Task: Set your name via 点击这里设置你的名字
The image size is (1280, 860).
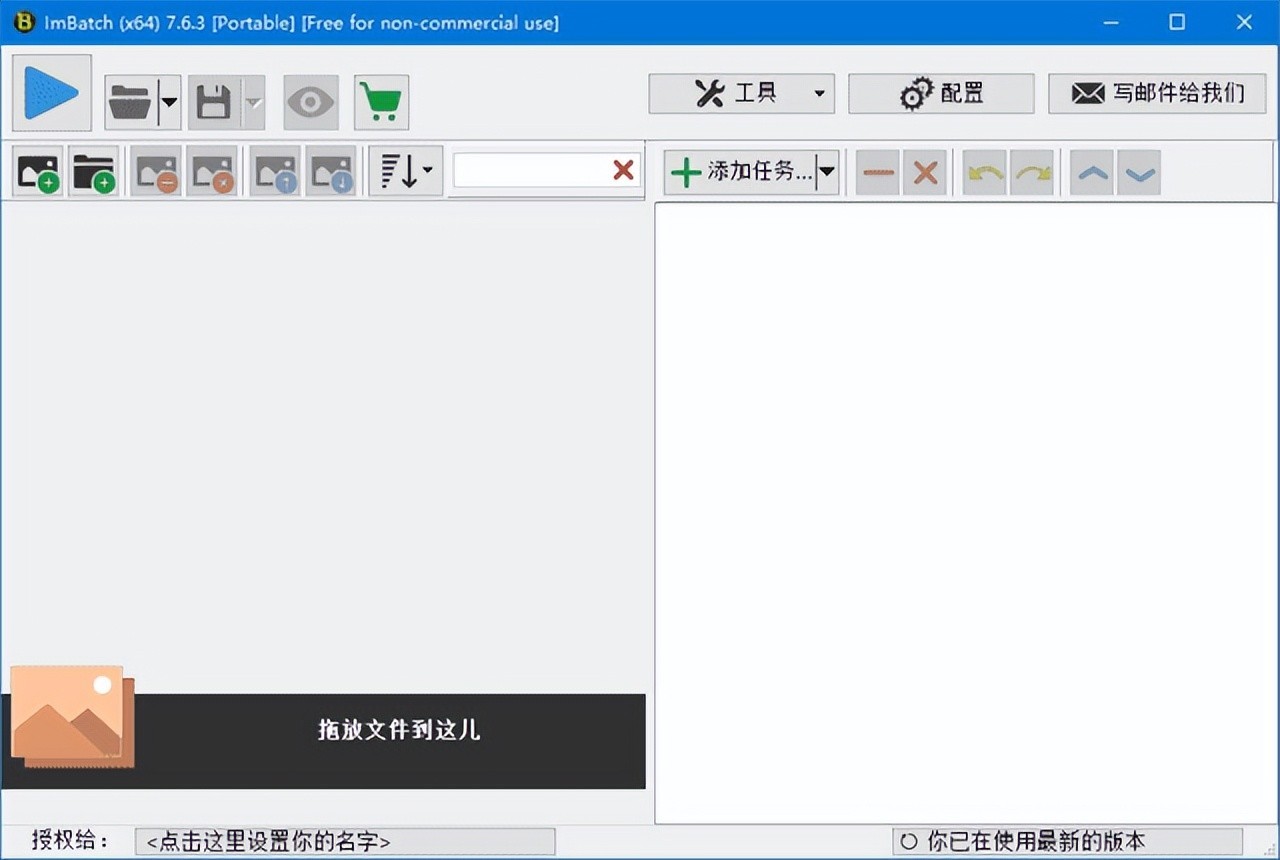Action: coord(345,841)
